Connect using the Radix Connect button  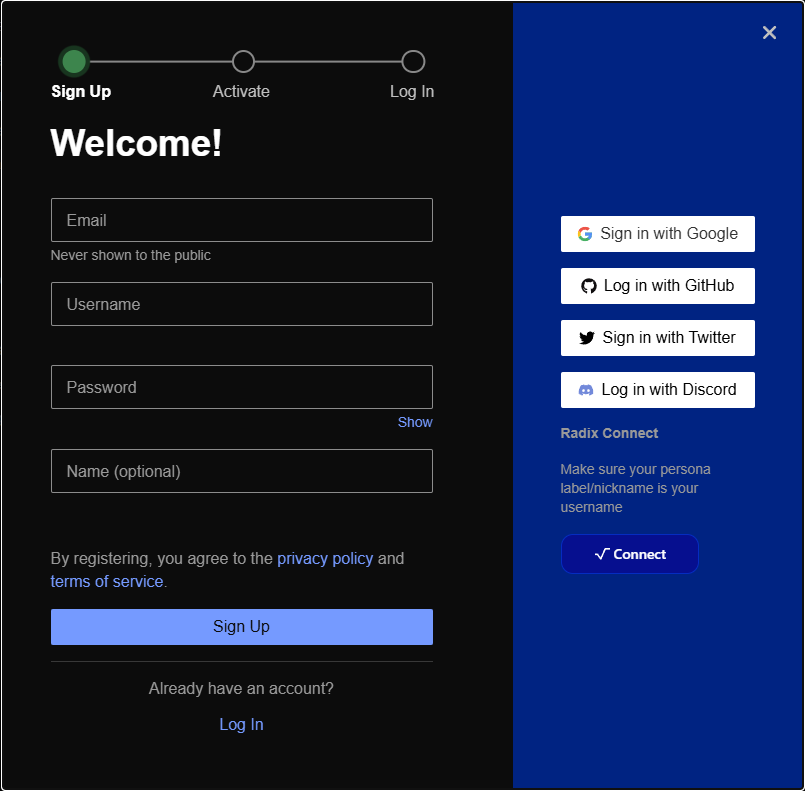pyautogui.click(x=629, y=553)
